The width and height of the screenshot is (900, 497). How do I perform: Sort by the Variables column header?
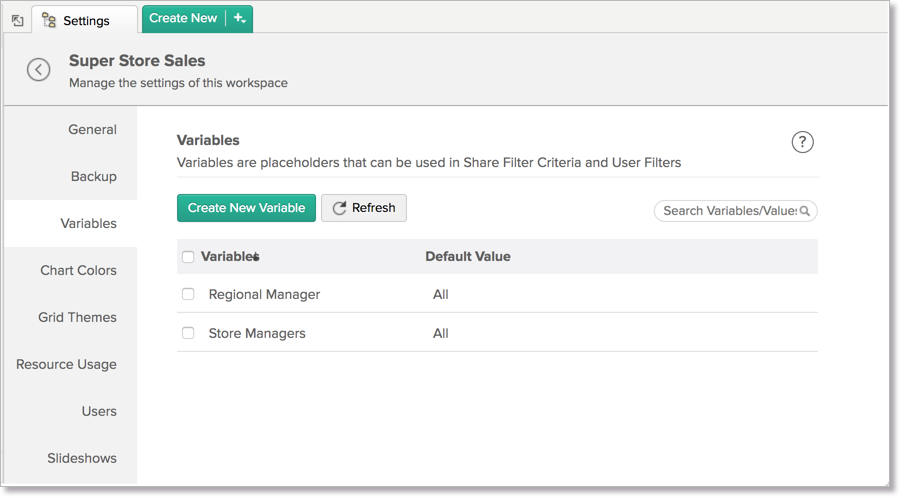(229, 257)
